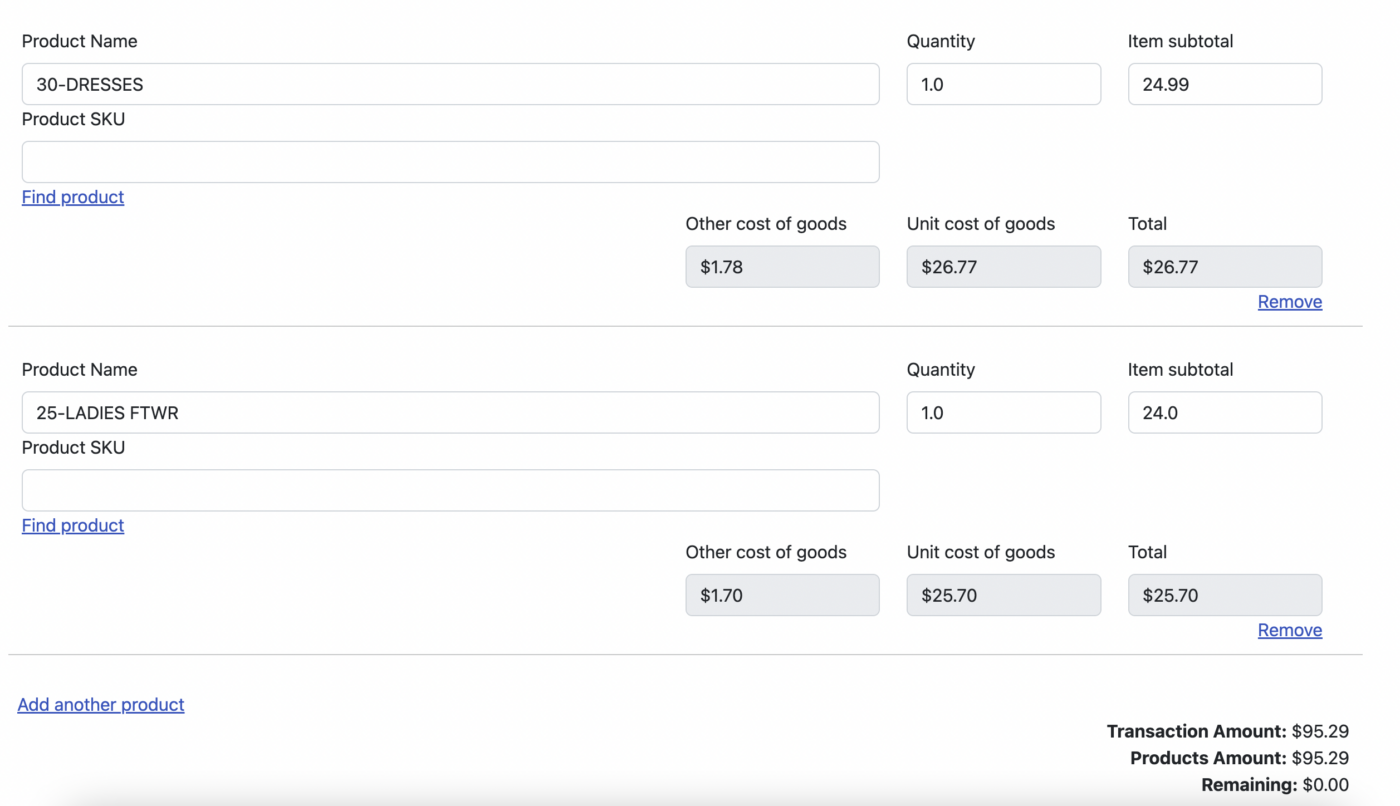Screen dimensions: 1400x806
Task: Click the Other cost of goods field showing $1.70
Action: click(x=782, y=594)
